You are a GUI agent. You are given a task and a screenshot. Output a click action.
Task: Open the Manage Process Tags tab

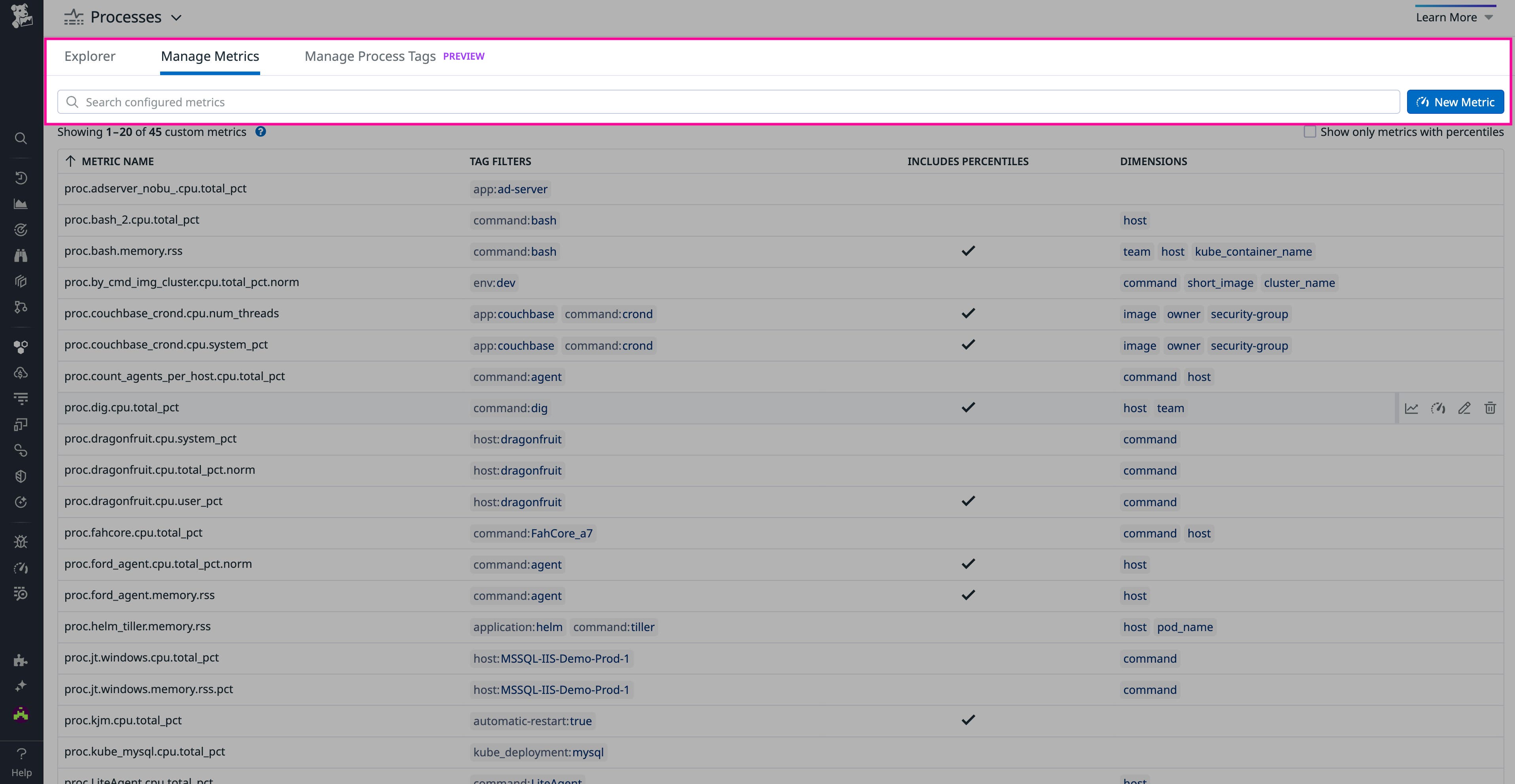pos(369,56)
